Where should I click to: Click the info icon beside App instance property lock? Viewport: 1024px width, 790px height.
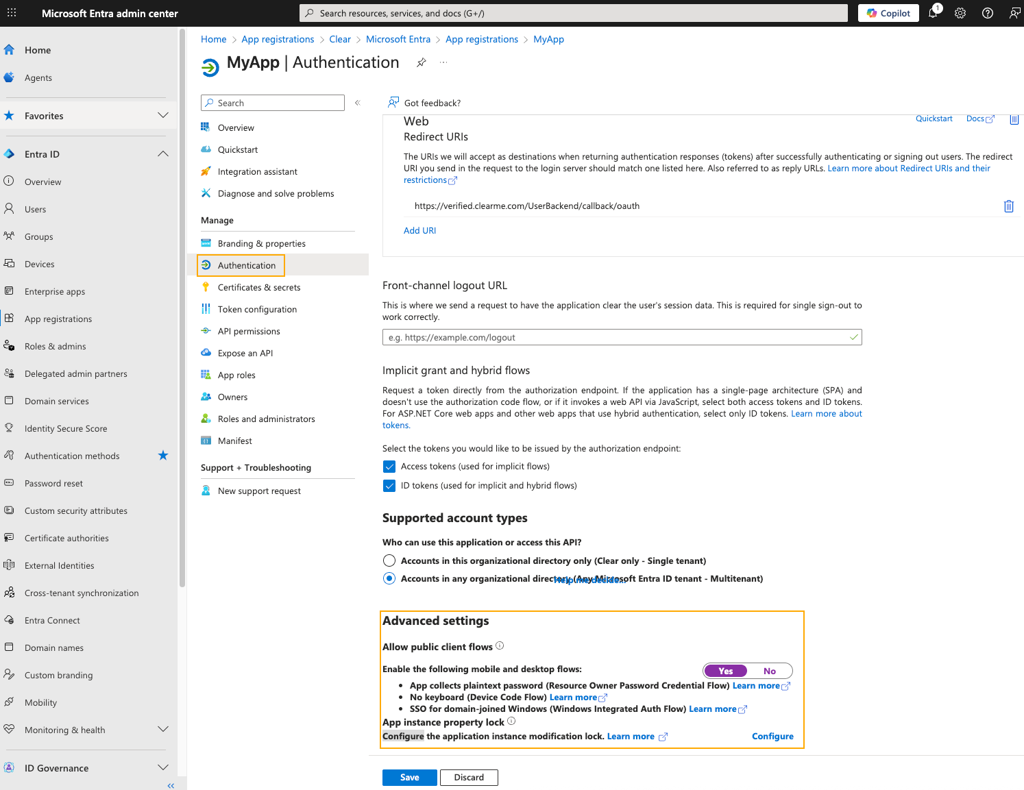[x=511, y=721]
